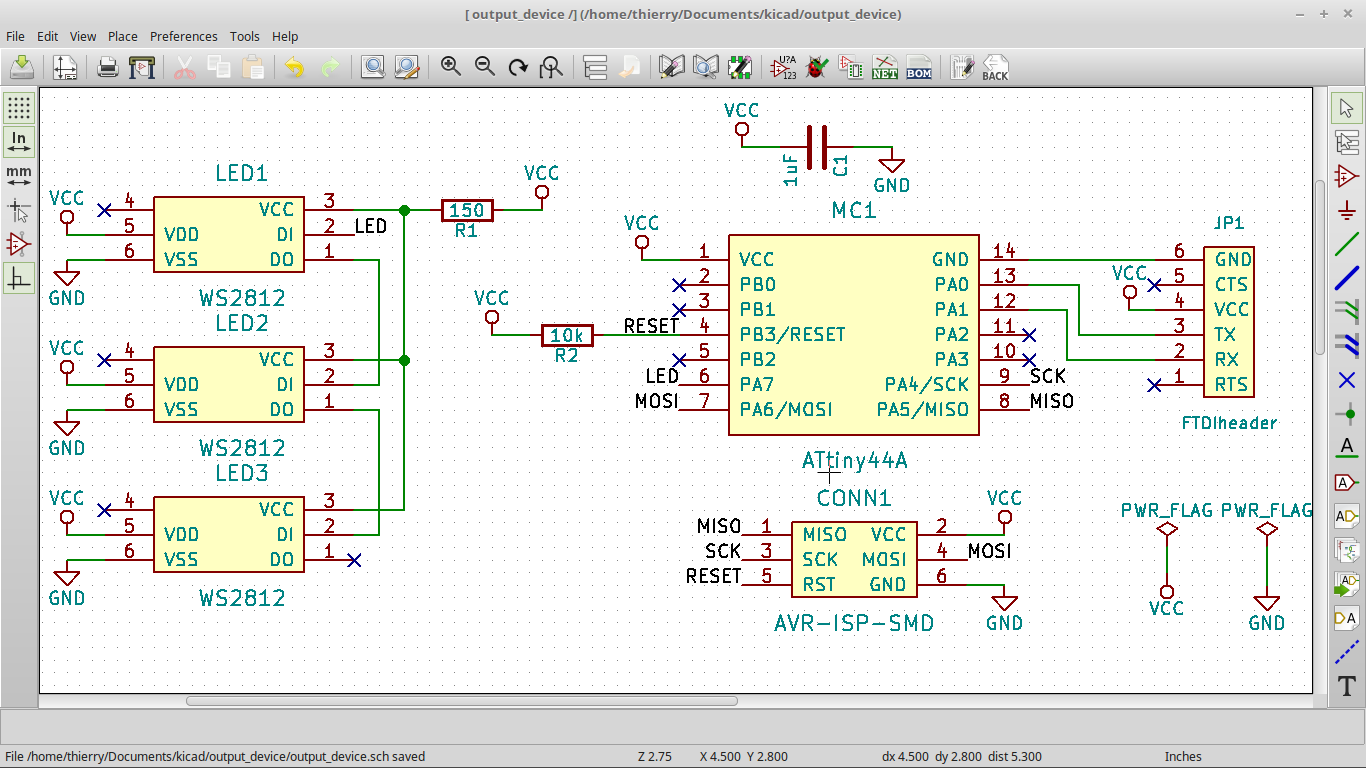Open the File menu
This screenshot has height=768, width=1366.
pyautogui.click(x=15, y=36)
